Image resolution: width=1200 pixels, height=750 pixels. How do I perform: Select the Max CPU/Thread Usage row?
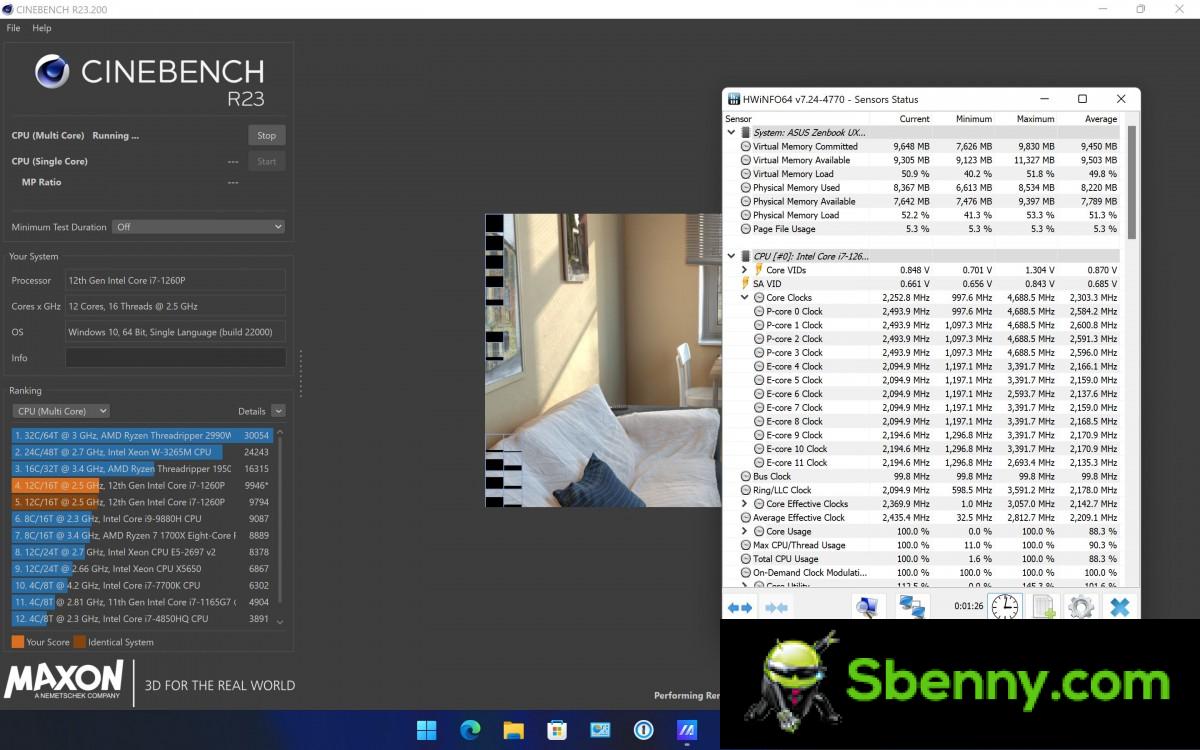click(x=924, y=545)
